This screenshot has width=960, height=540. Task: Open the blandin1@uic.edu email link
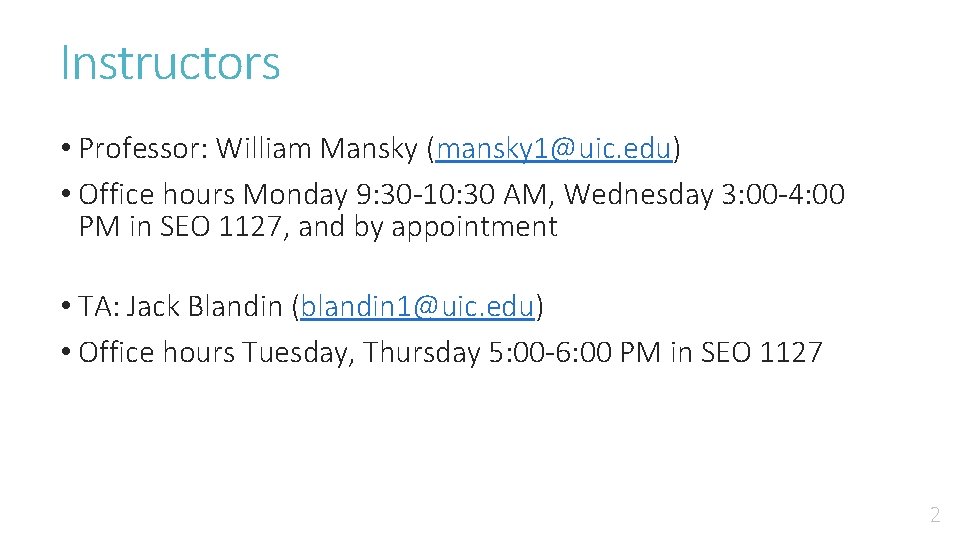(x=417, y=307)
